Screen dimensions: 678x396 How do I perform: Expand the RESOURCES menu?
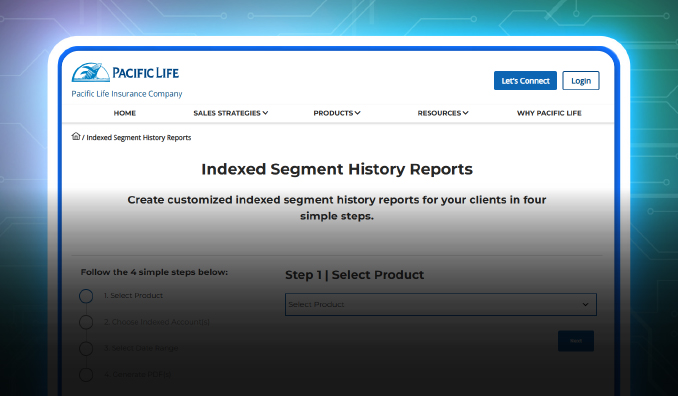tap(443, 113)
